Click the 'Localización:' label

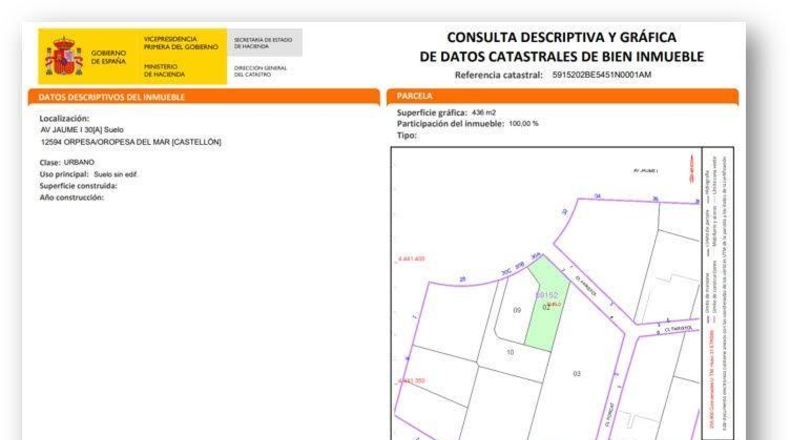tap(64, 118)
